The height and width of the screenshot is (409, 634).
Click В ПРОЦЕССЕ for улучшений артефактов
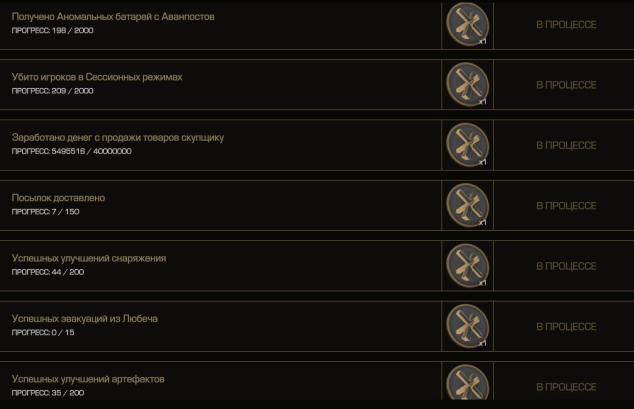point(566,387)
